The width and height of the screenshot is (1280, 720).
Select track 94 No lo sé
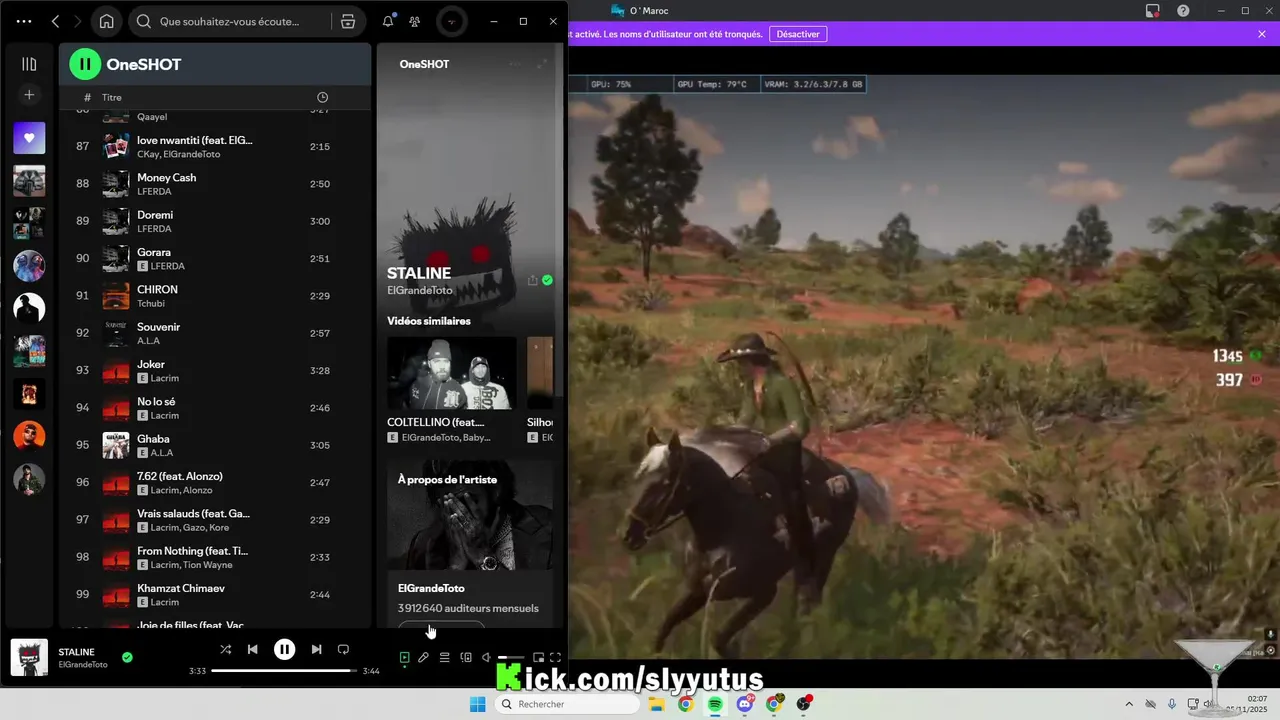(215, 408)
